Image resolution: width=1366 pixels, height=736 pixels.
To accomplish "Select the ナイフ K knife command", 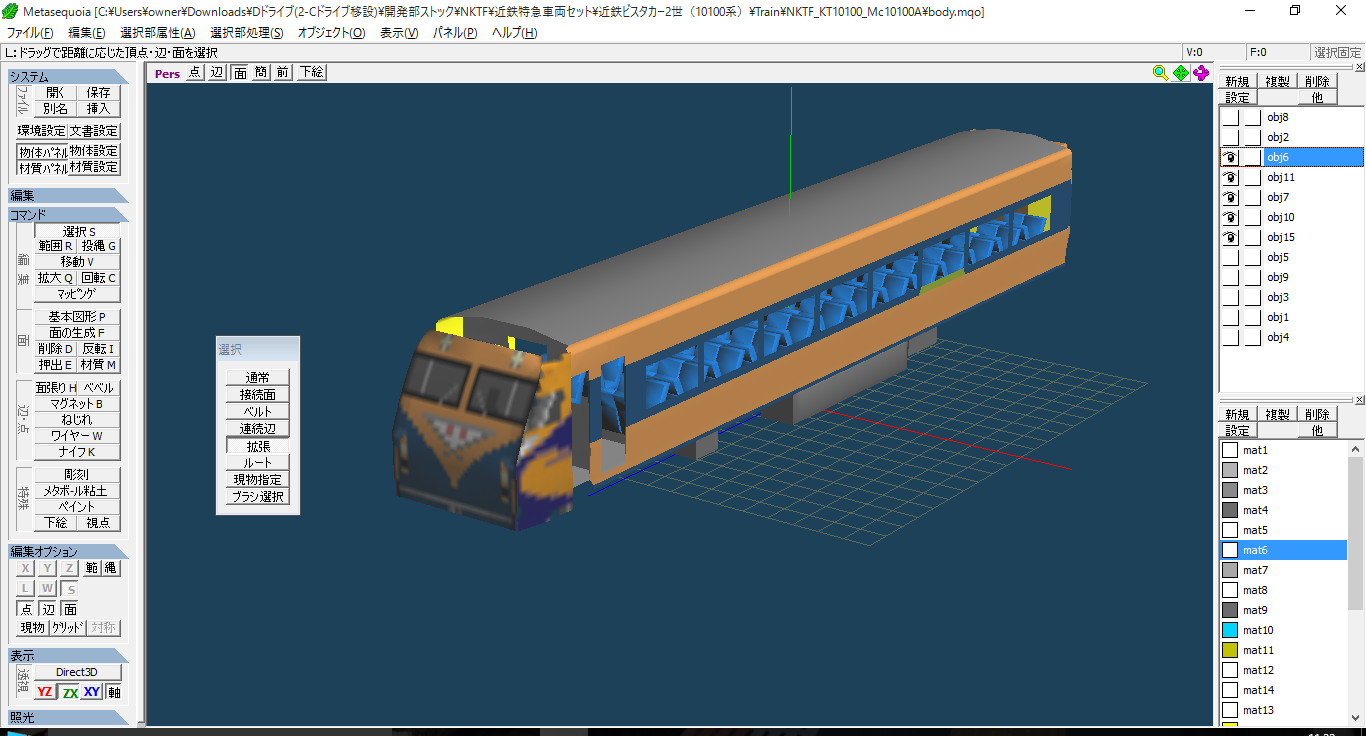I will click(77, 452).
